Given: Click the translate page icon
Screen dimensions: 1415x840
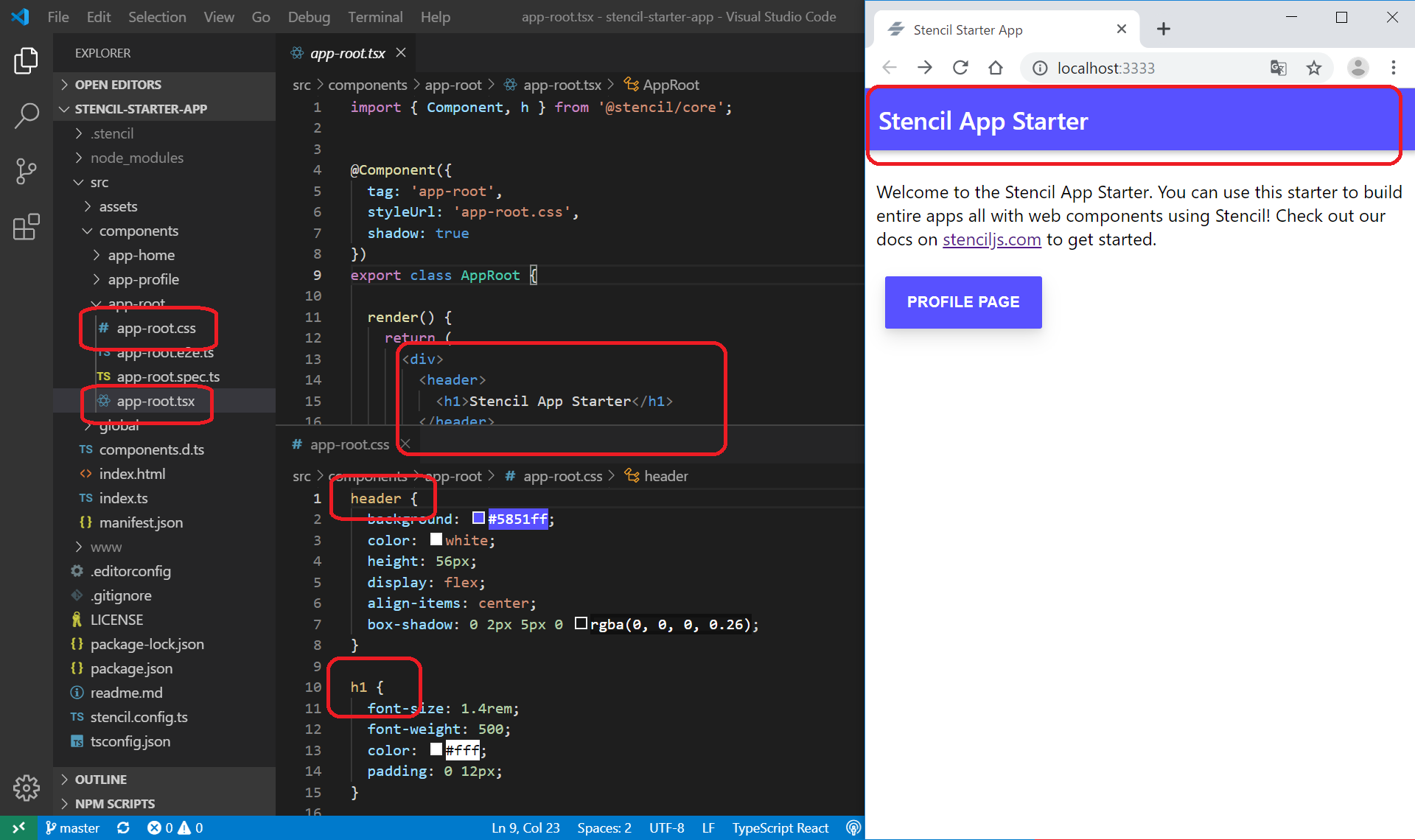Looking at the screenshot, I should pyautogui.click(x=1278, y=68).
